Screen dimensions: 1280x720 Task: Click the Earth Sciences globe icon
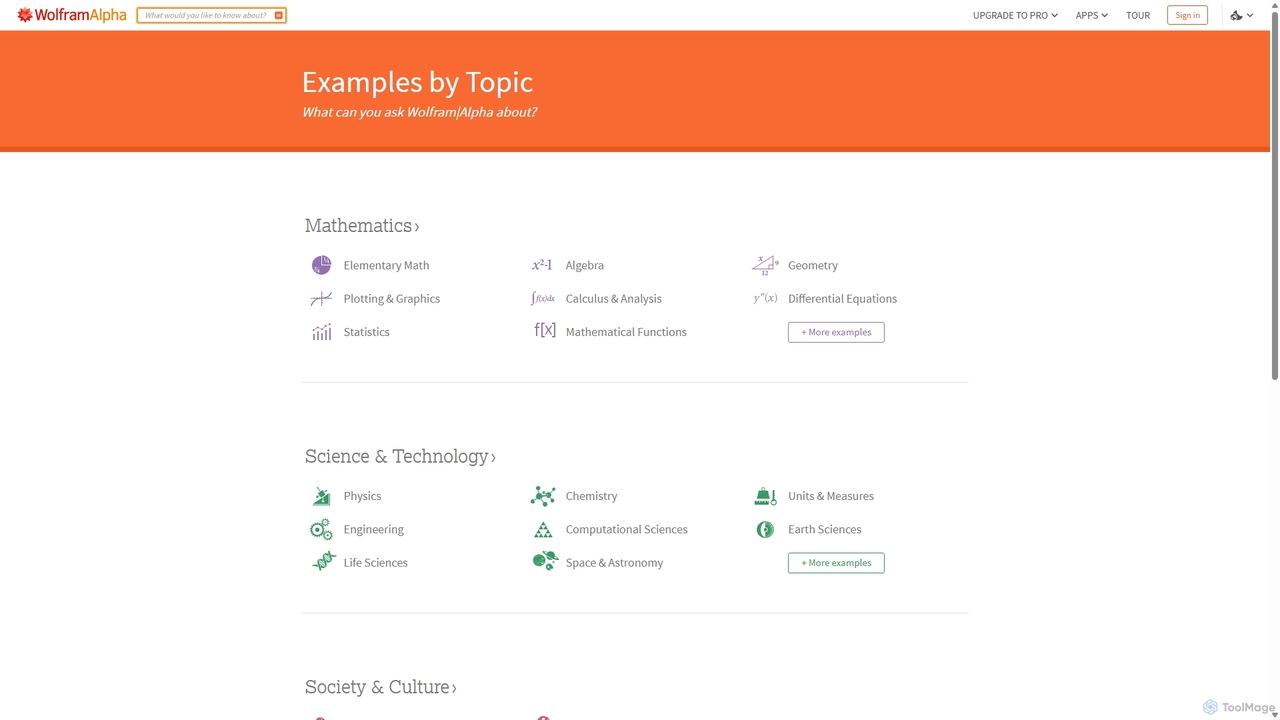click(765, 529)
